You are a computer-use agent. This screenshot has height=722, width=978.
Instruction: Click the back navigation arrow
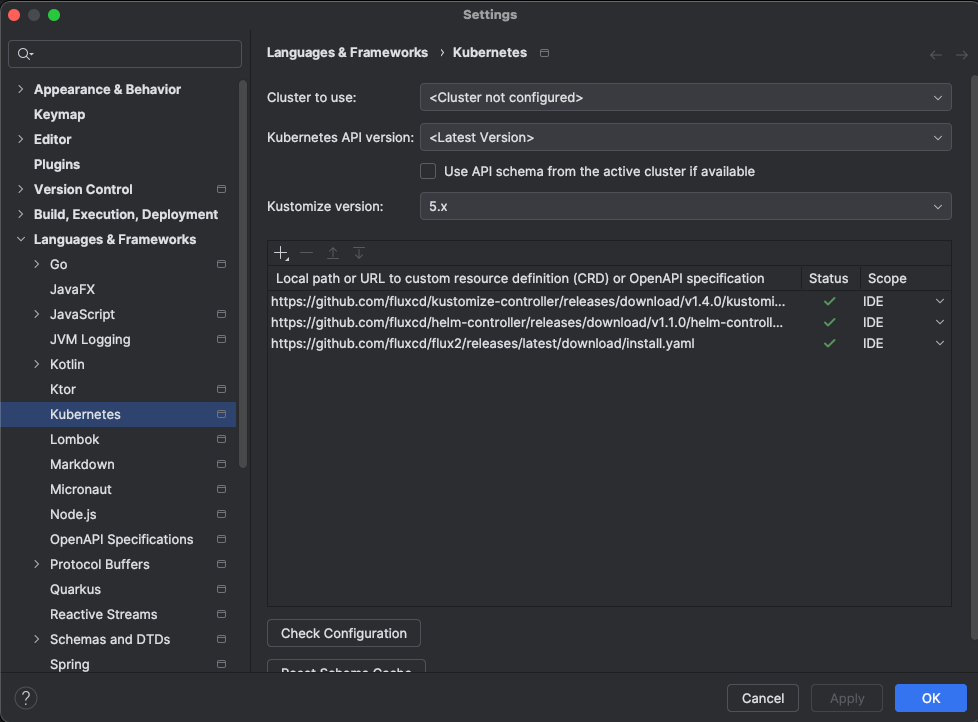click(x=935, y=55)
